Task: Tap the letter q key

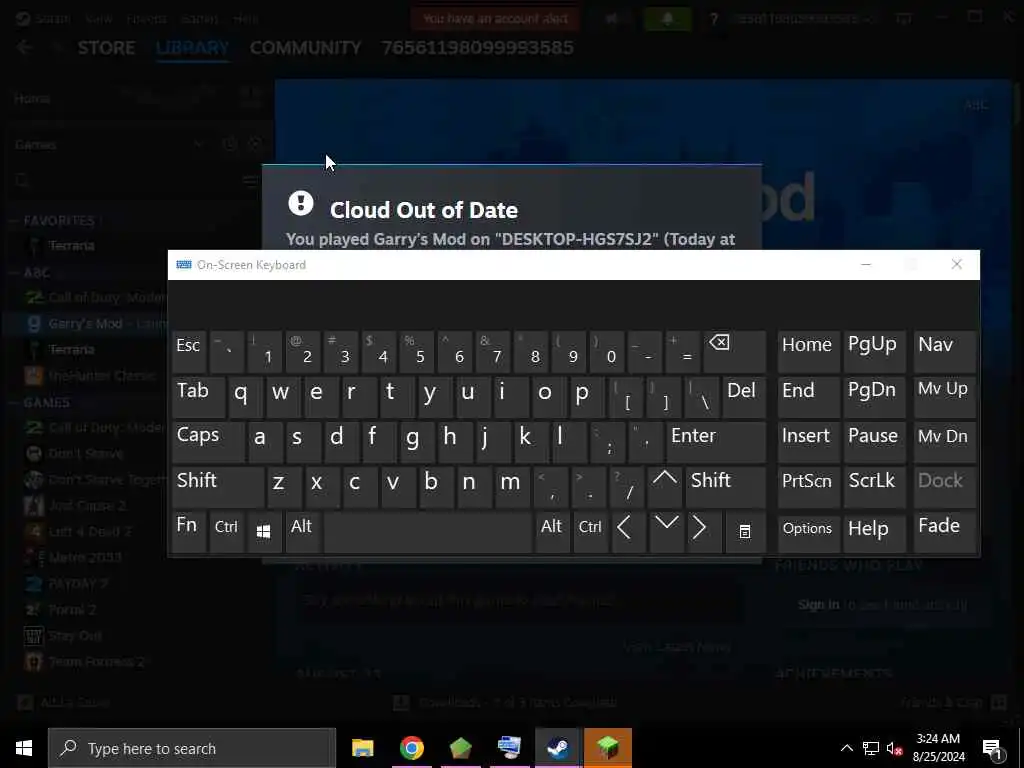Action: [246, 396]
